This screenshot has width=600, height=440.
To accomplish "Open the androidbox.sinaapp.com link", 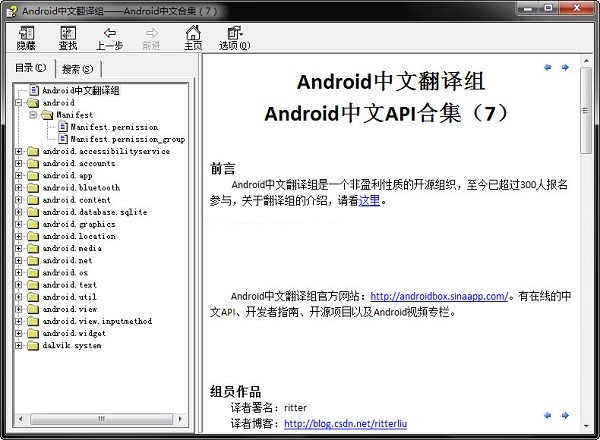I will [x=439, y=296].
